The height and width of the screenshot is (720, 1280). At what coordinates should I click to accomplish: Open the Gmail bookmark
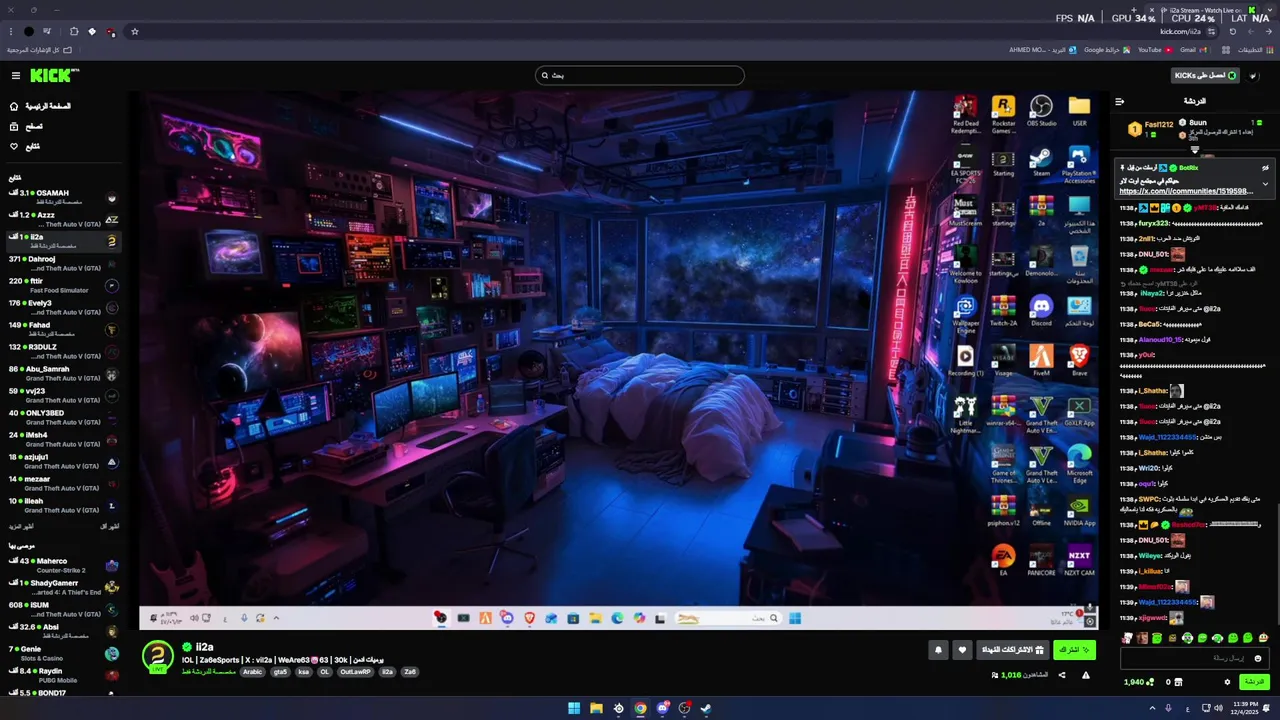coord(1193,50)
